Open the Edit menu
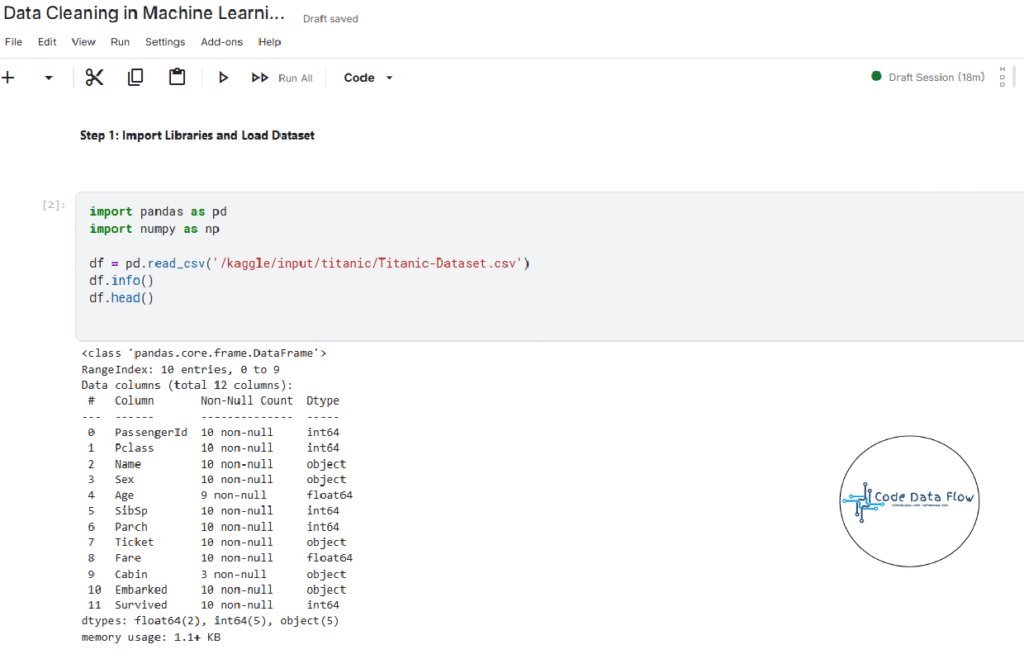 [x=47, y=42]
